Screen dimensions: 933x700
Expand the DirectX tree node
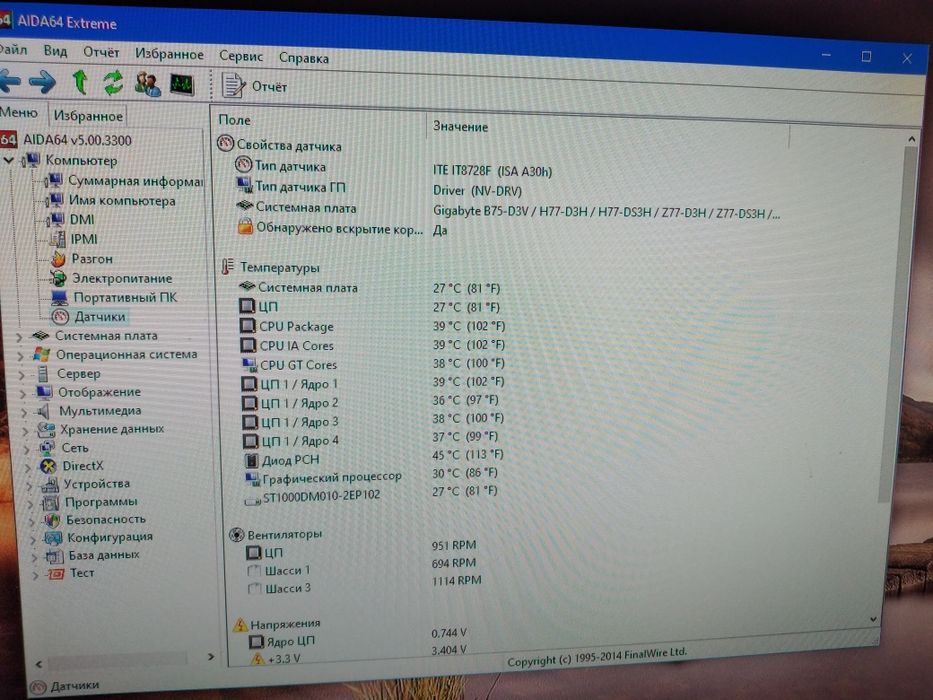27,467
